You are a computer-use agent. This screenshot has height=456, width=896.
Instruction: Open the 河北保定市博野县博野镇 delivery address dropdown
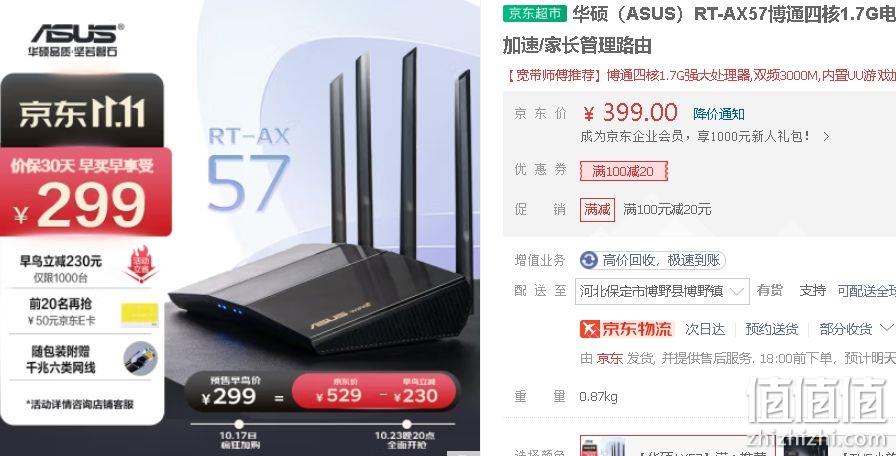662,291
